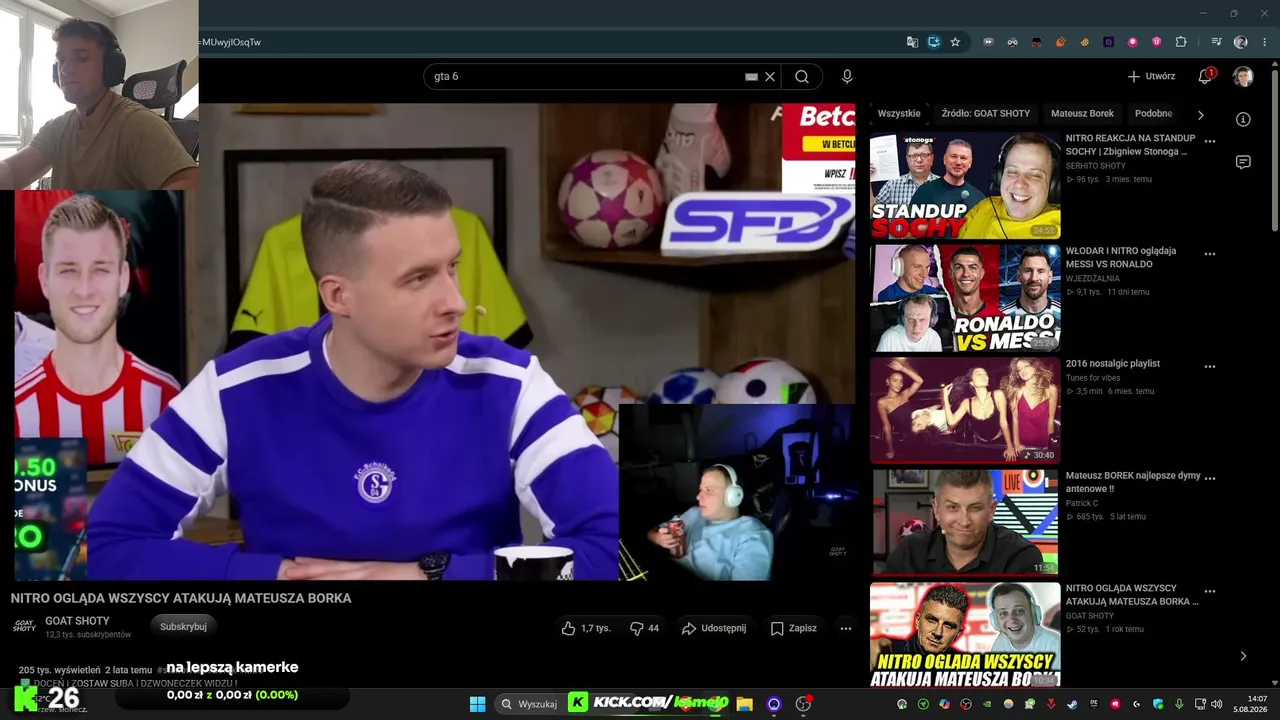Open options menu for Borek najlepsze dymy
The width and height of the screenshot is (1280, 720).
[1210, 479]
